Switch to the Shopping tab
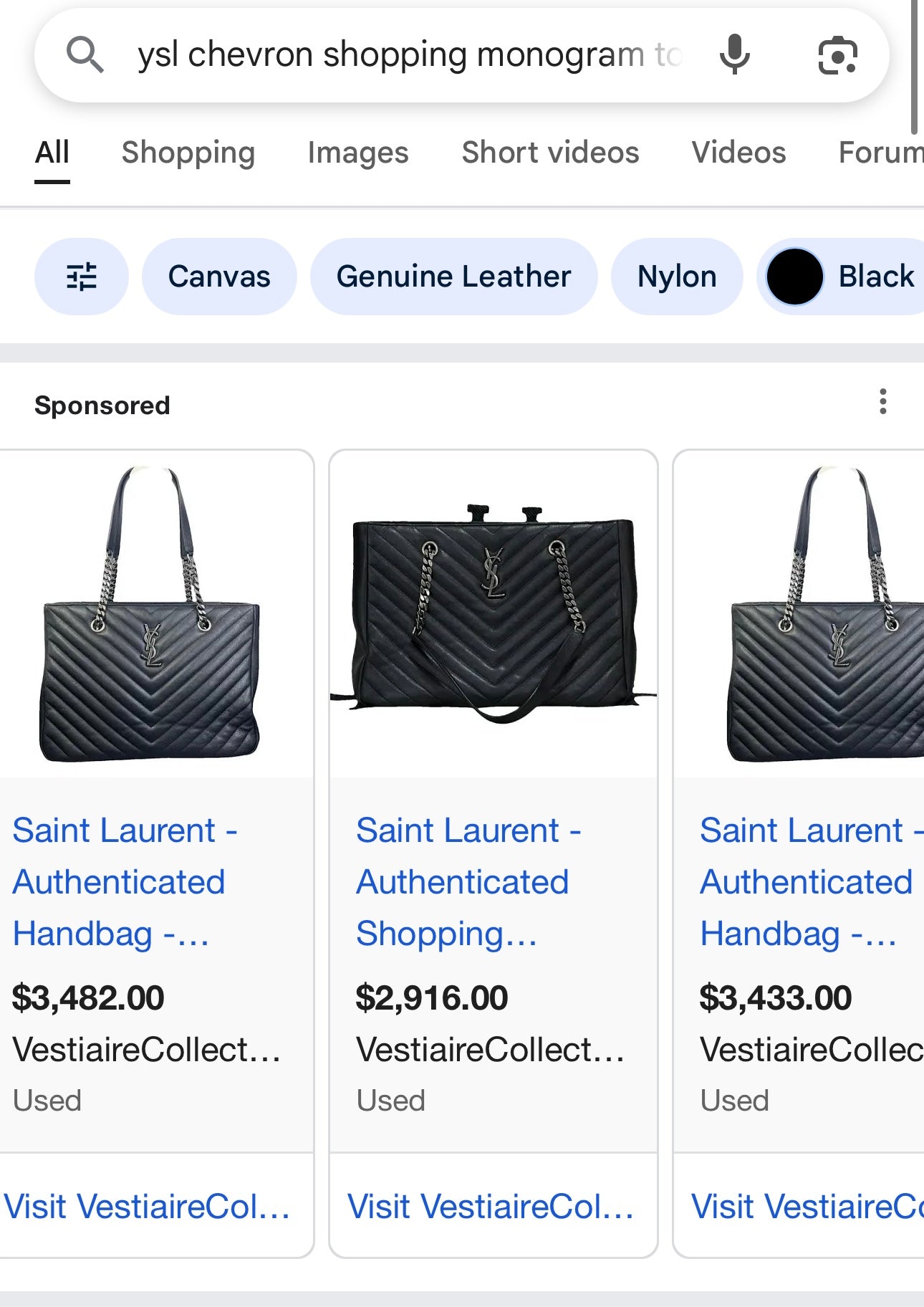Image resolution: width=924 pixels, height=1307 pixels. coord(188,152)
